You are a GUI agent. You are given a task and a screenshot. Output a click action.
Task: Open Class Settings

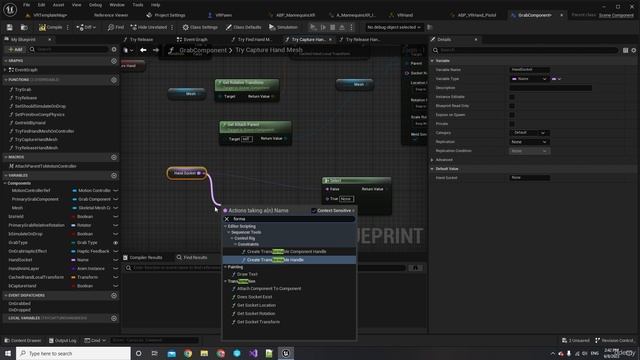pyautogui.click(x=200, y=27)
